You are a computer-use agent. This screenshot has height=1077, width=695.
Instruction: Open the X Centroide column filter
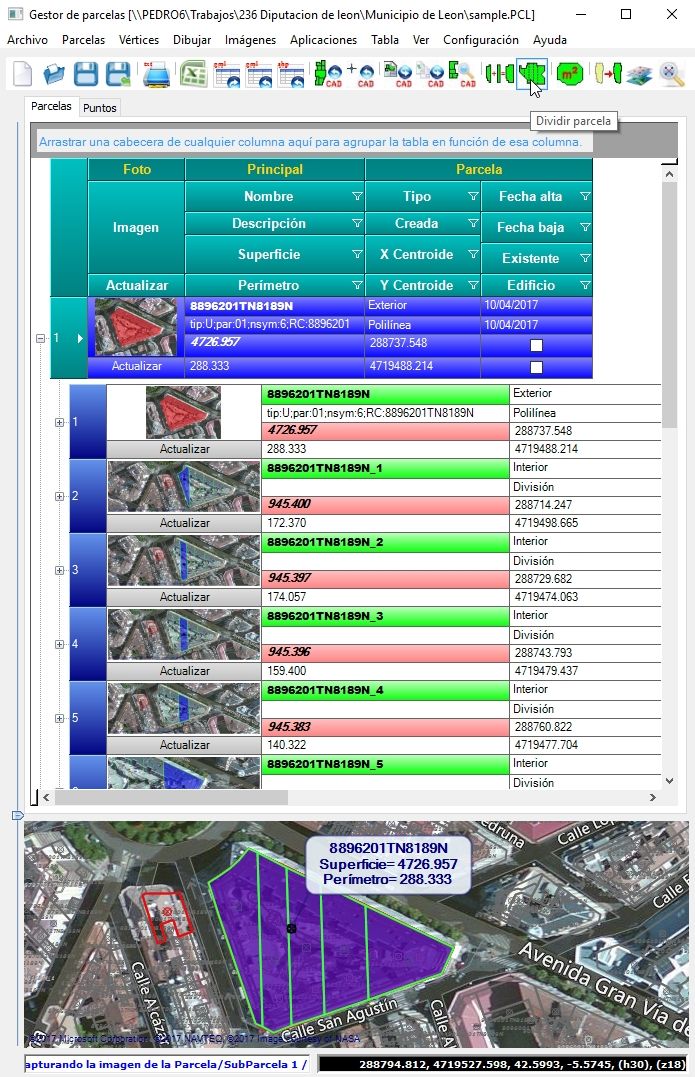coord(473,254)
